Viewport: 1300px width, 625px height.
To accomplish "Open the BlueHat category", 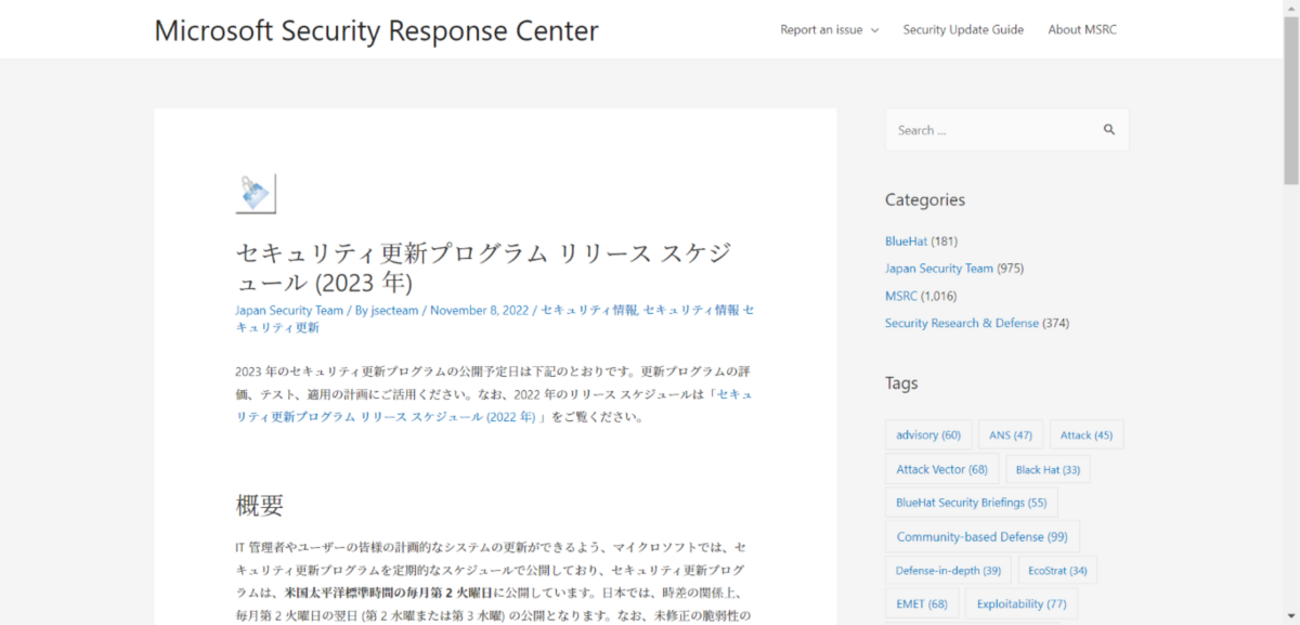I will pyautogui.click(x=906, y=241).
